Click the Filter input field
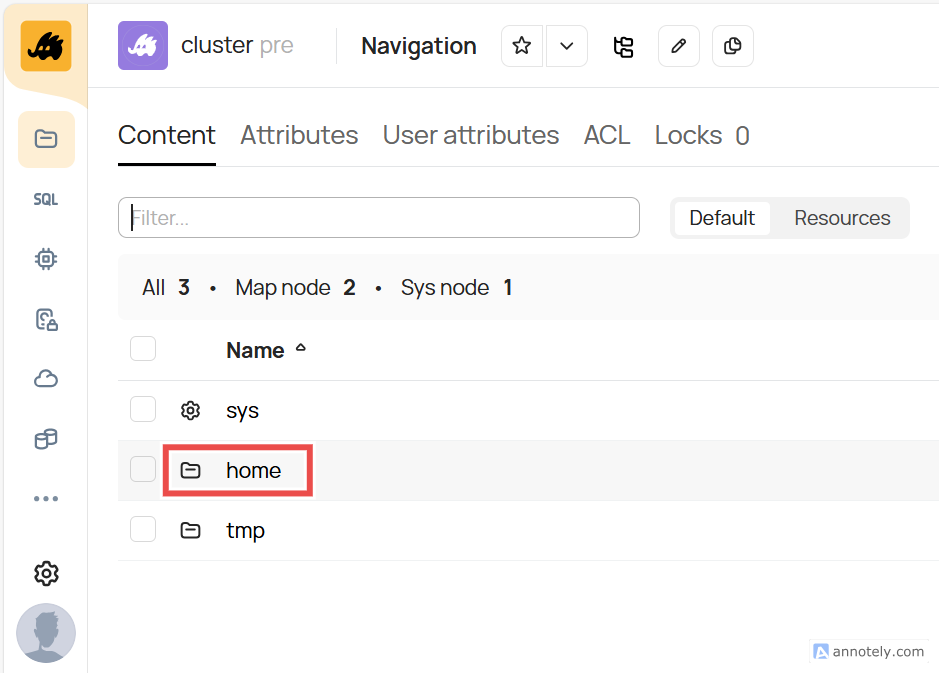This screenshot has height=673, width=939. (378, 218)
